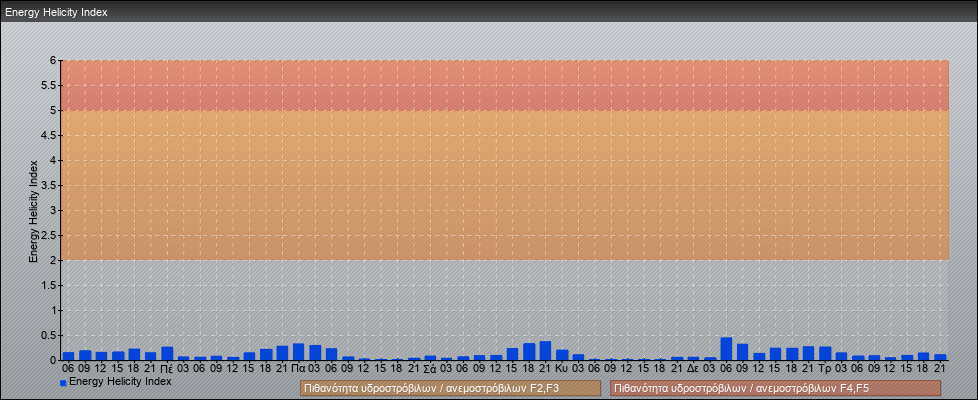978x400 pixels.
Task: Click the bar above the Σά label
Action: (x=430, y=358)
